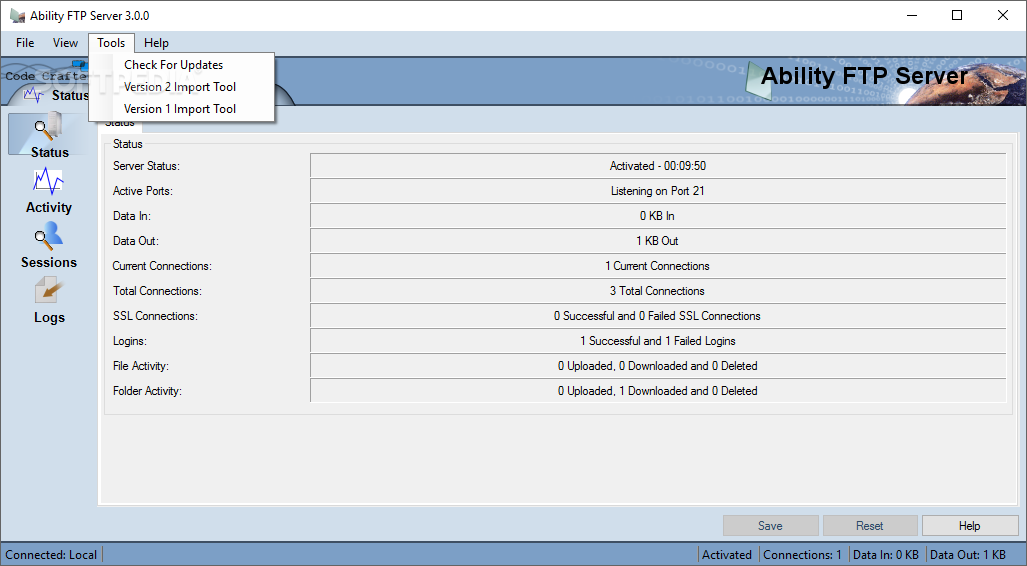Open the Help menu
The width and height of the screenshot is (1027, 566).
click(x=157, y=43)
